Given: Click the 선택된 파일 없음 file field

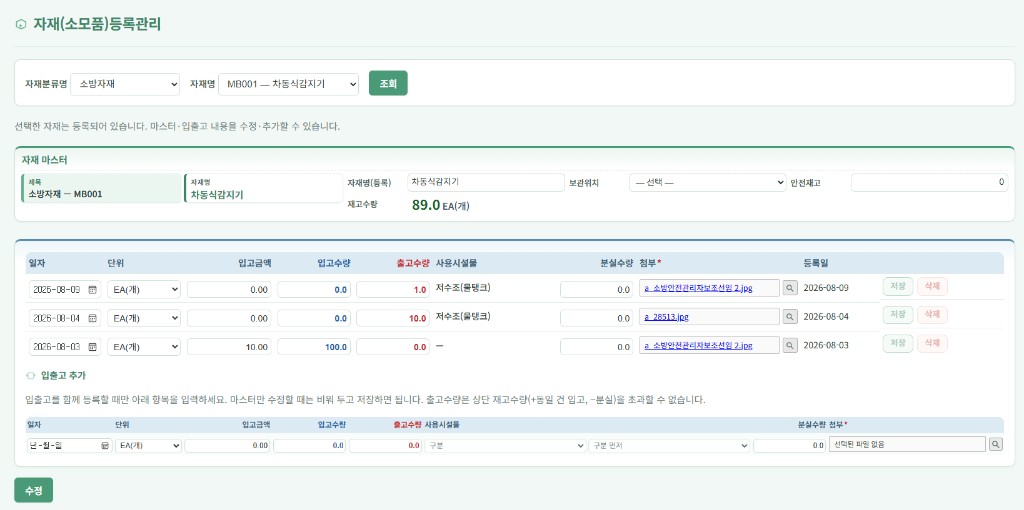Looking at the screenshot, I should pos(907,445).
